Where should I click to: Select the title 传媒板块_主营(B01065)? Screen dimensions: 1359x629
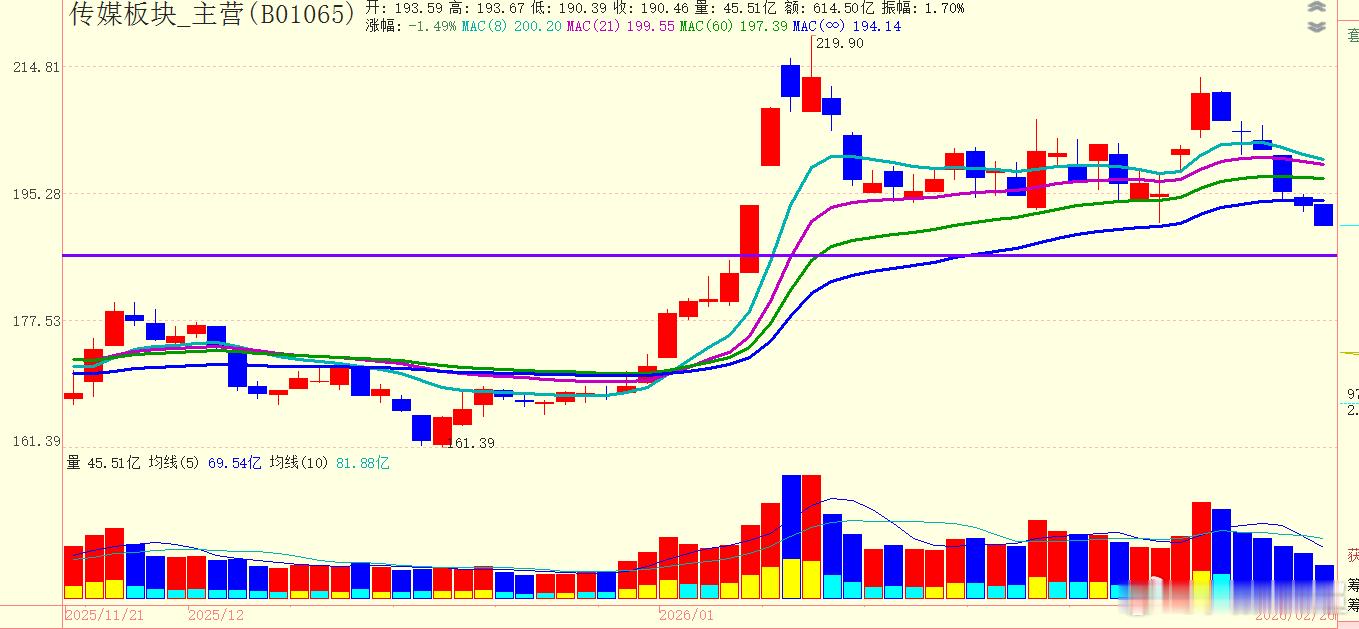pyautogui.click(x=213, y=13)
